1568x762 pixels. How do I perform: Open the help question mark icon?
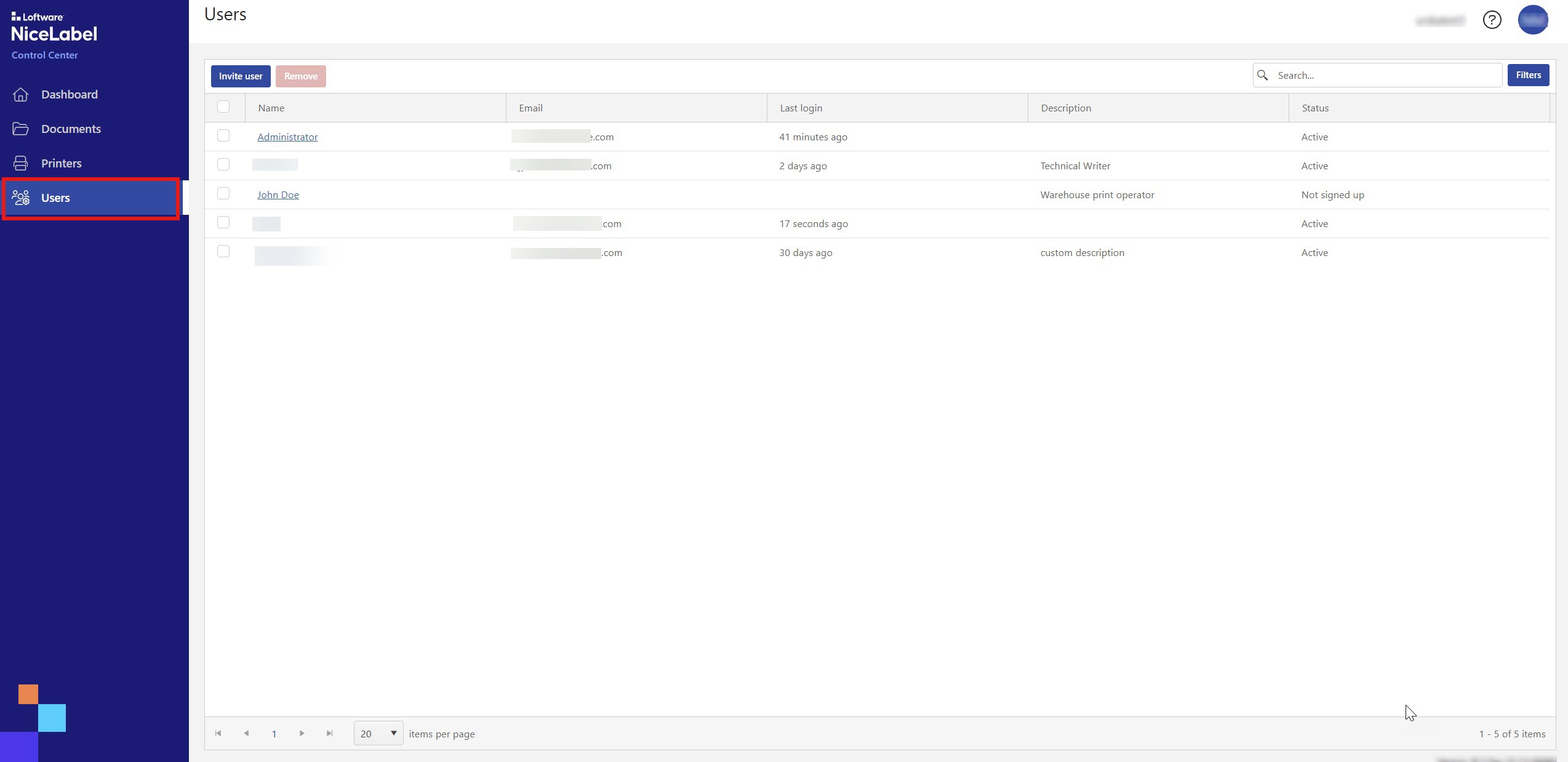point(1492,20)
